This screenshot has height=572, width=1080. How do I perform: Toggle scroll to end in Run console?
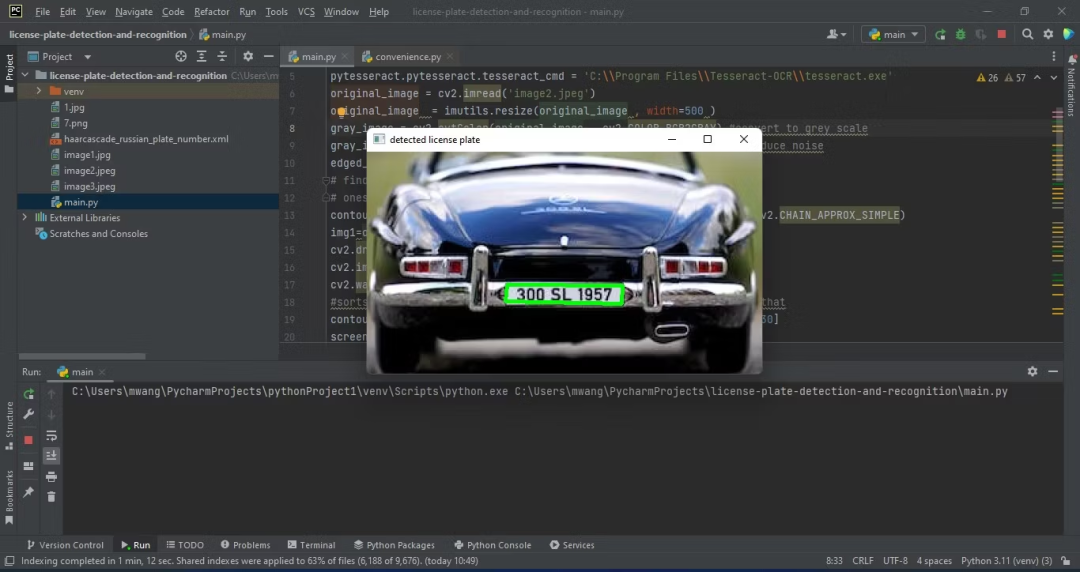[51, 456]
